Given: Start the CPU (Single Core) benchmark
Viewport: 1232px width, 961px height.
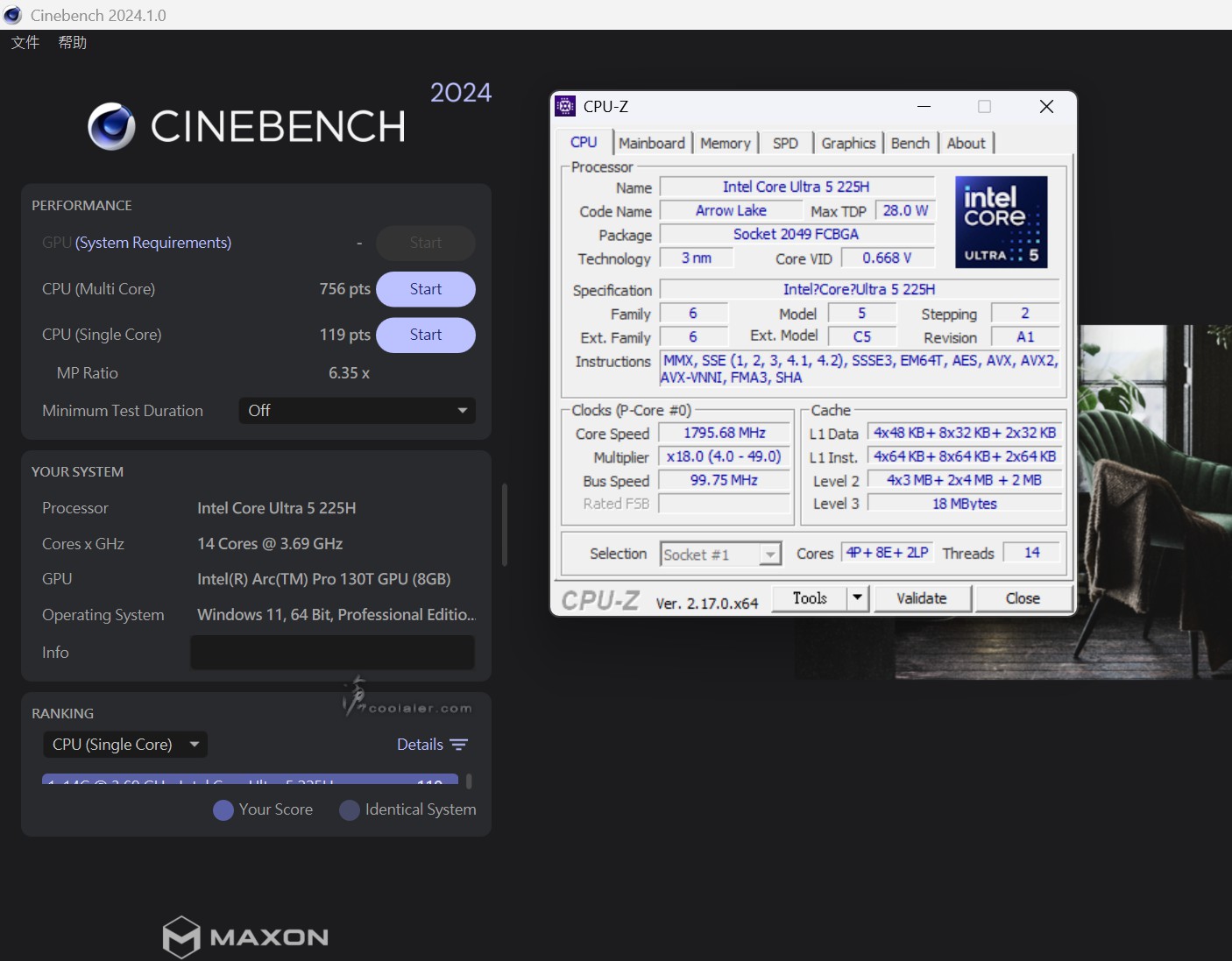Looking at the screenshot, I should 425,335.
